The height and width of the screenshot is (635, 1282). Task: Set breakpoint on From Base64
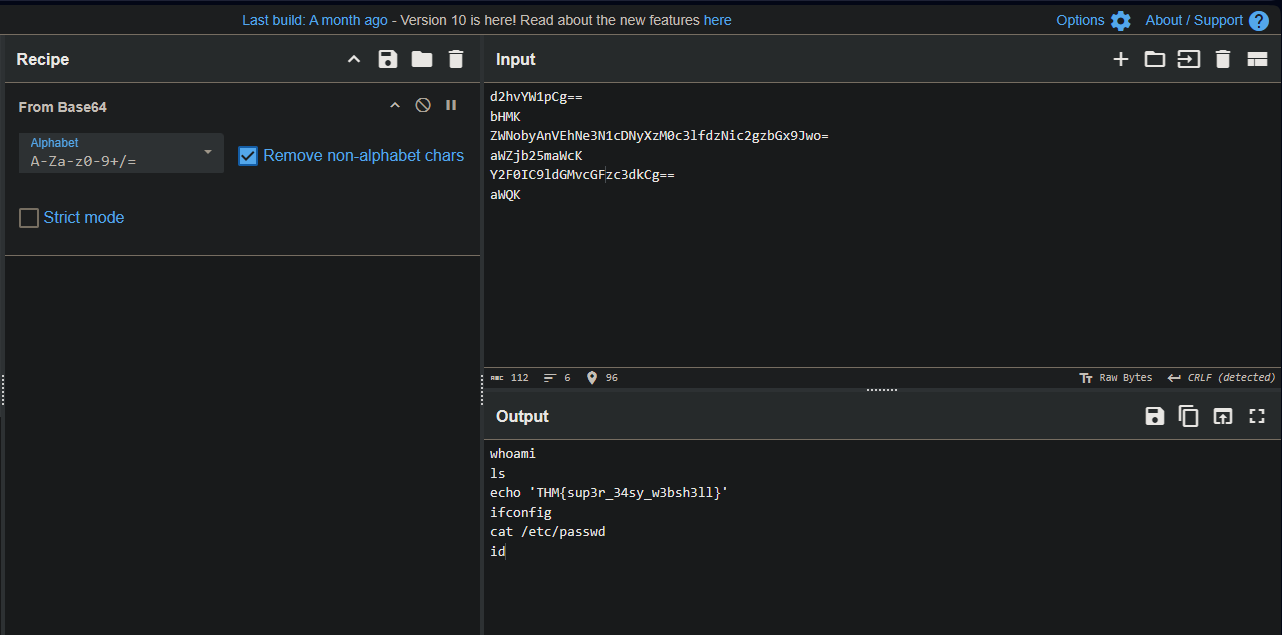[x=451, y=106]
